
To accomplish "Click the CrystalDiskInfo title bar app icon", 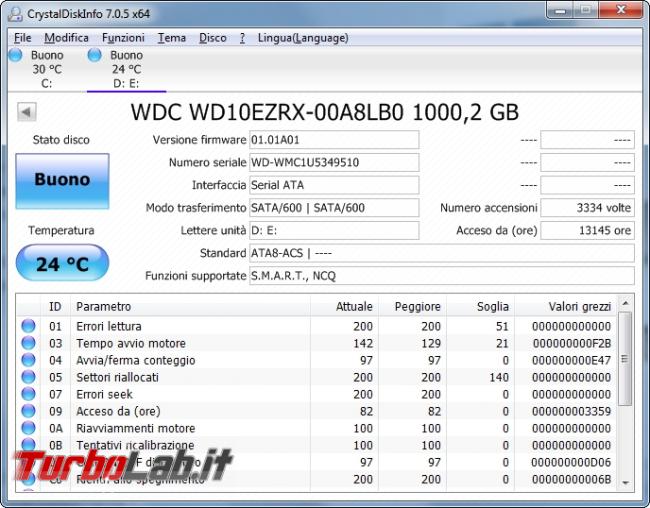I will coord(16,13).
